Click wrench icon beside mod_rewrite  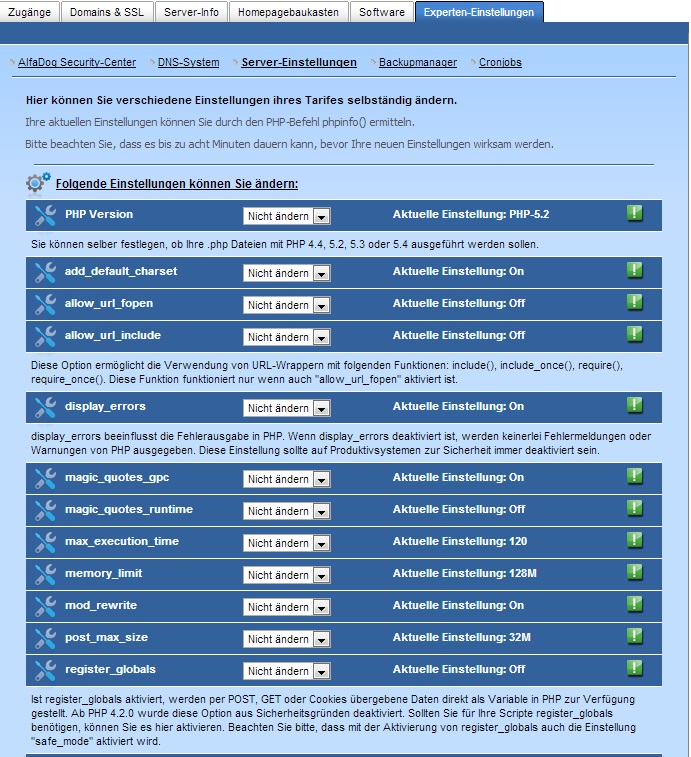click(x=45, y=606)
